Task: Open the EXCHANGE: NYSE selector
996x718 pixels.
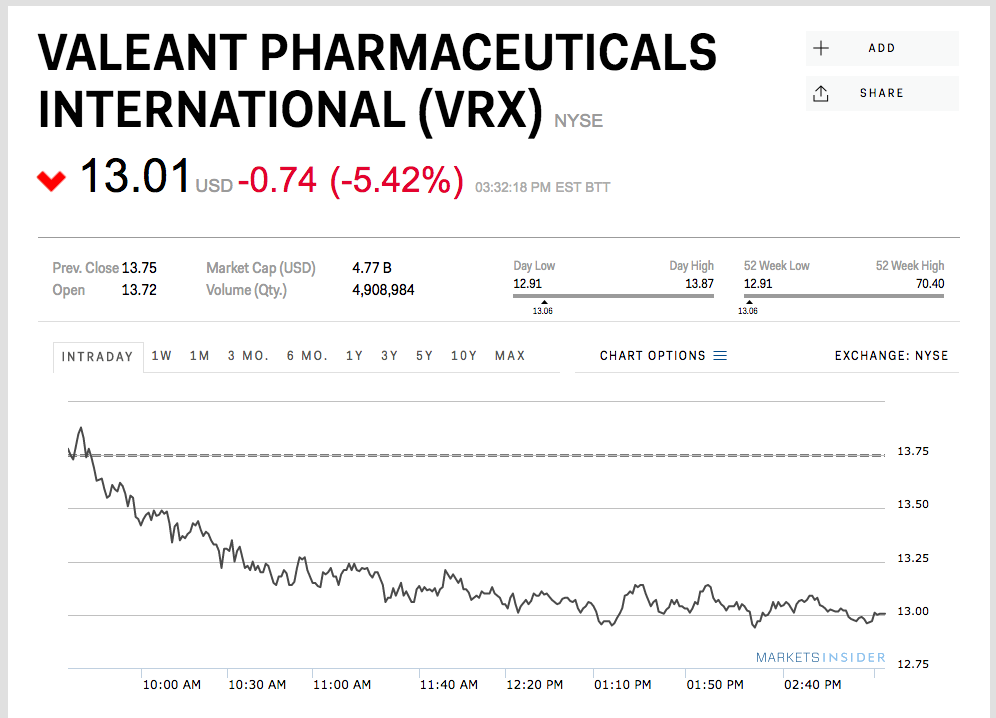Action: click(x=891, y=356)
